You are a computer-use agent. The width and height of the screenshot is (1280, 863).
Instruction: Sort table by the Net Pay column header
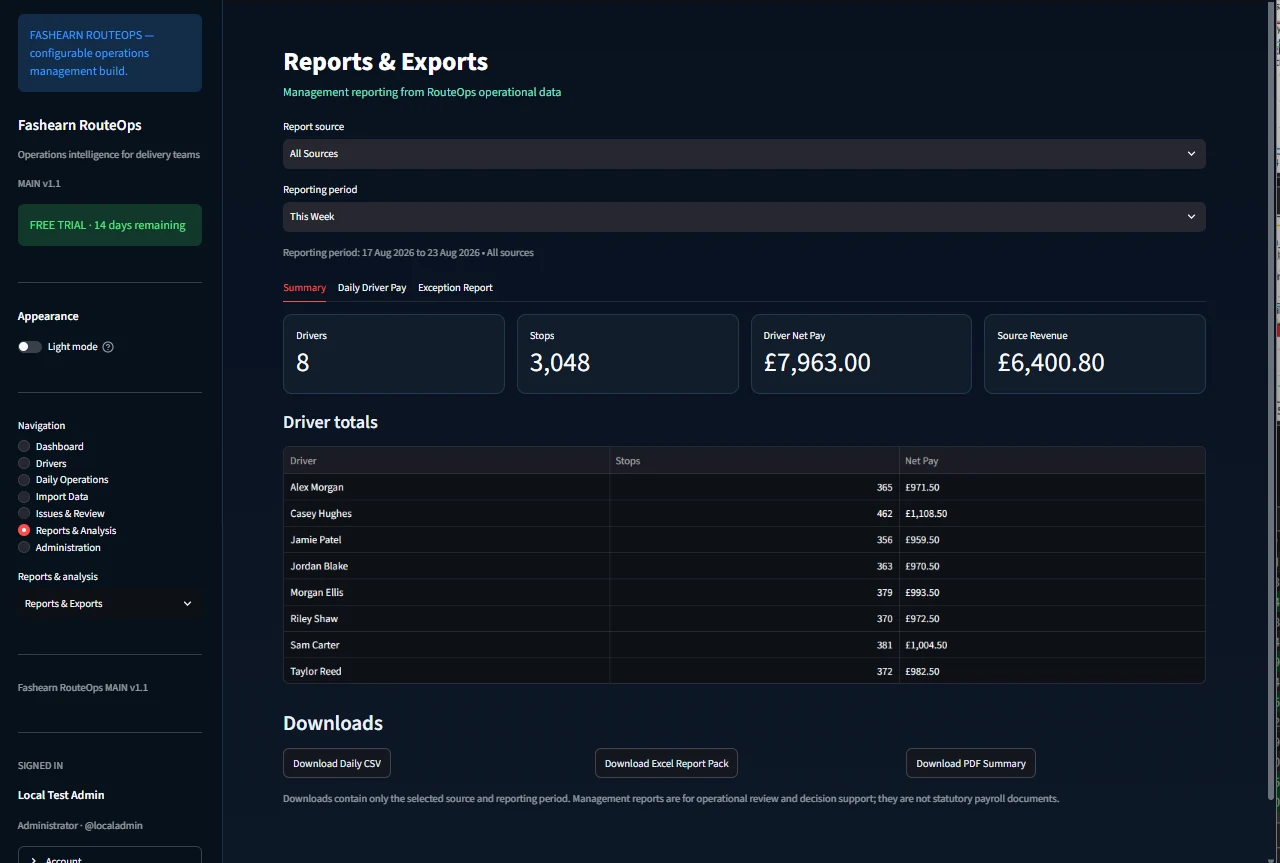1052,461
